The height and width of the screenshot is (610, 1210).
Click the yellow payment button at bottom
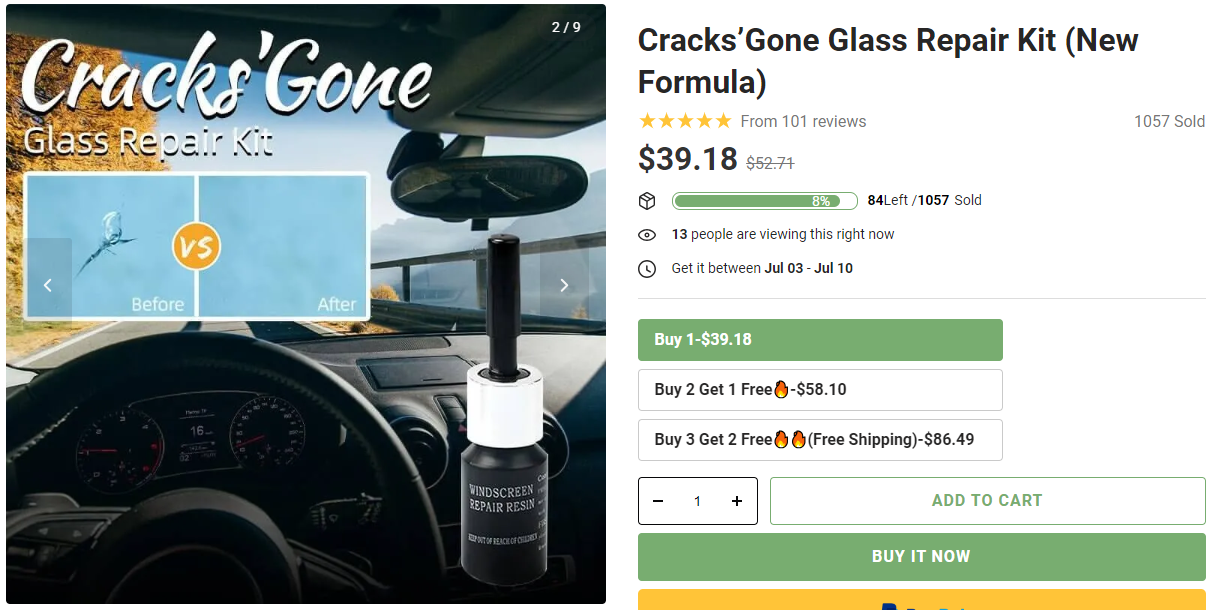[x=921, y=601]
